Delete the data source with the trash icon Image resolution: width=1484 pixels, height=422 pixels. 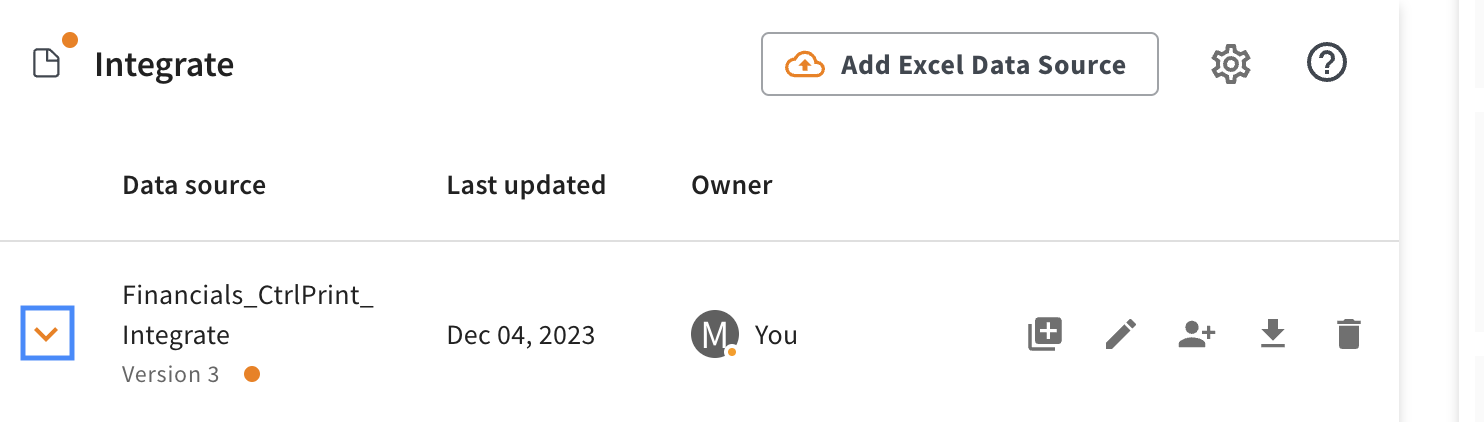click(x=1348, y=334)
